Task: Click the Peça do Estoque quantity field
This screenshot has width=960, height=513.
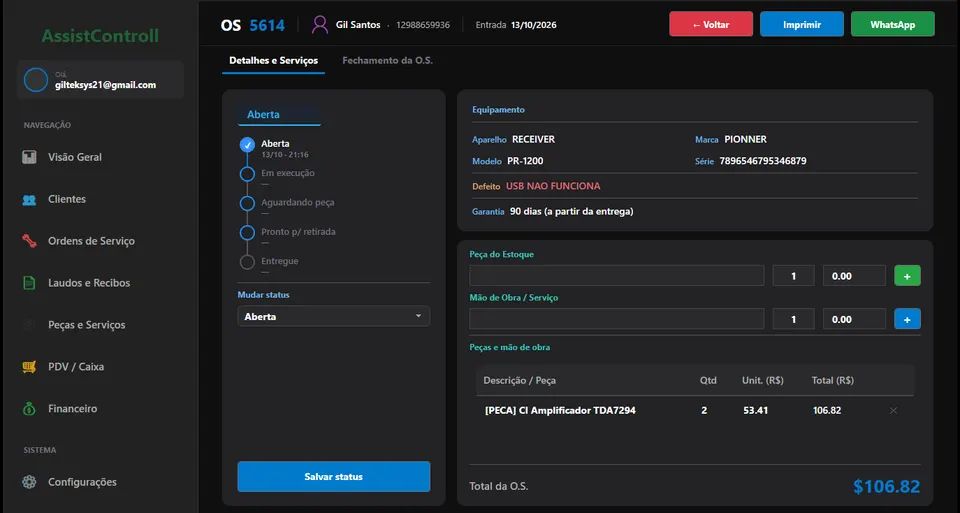Action: (x=793, y=276)
